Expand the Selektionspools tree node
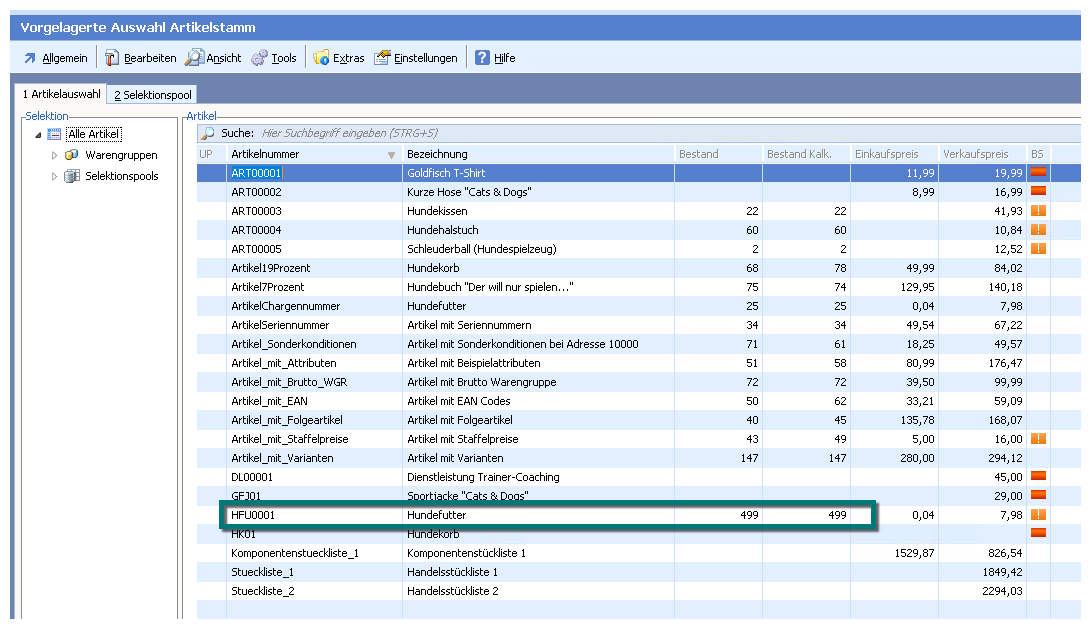Viewport: 1091px width, 629px height. coord(55,176)
